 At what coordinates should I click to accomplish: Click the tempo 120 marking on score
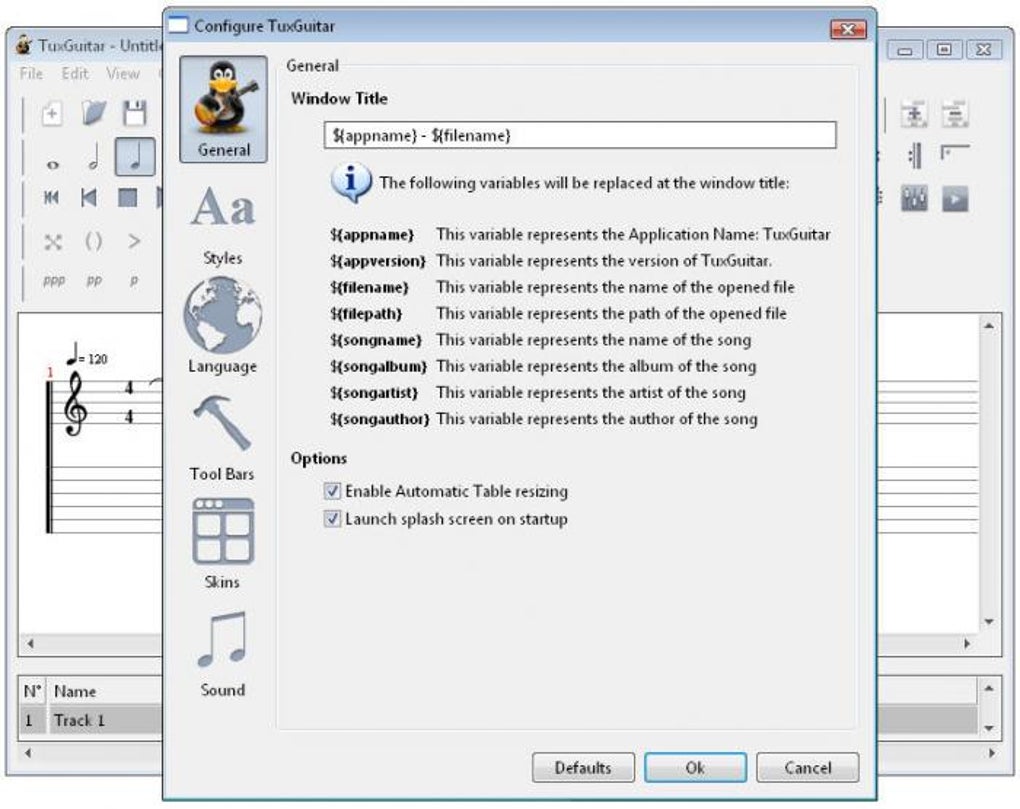click(x=87, y=356)
